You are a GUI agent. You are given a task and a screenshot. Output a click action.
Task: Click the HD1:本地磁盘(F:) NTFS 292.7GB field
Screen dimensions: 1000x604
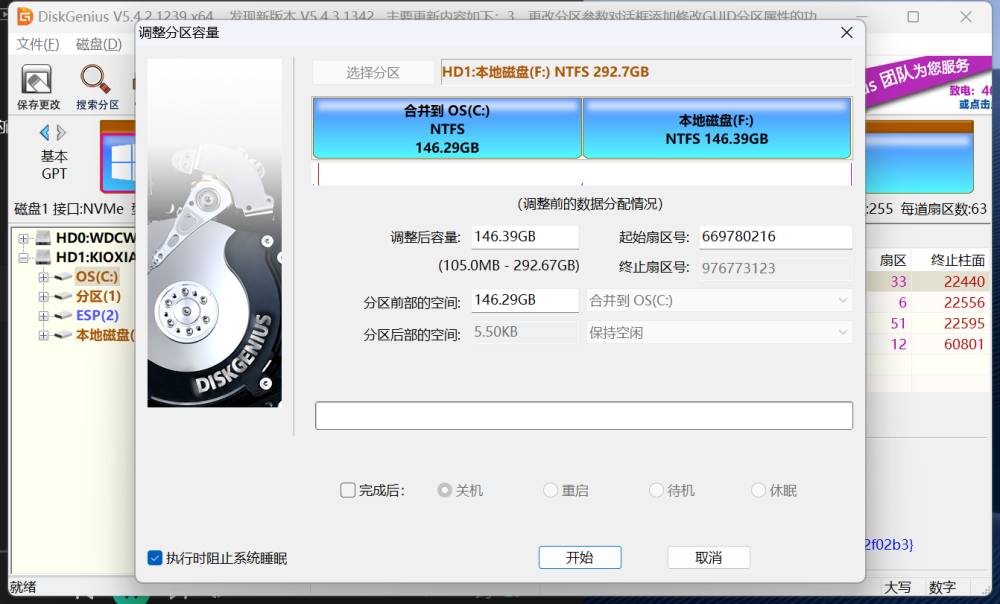tap(647, 72)
